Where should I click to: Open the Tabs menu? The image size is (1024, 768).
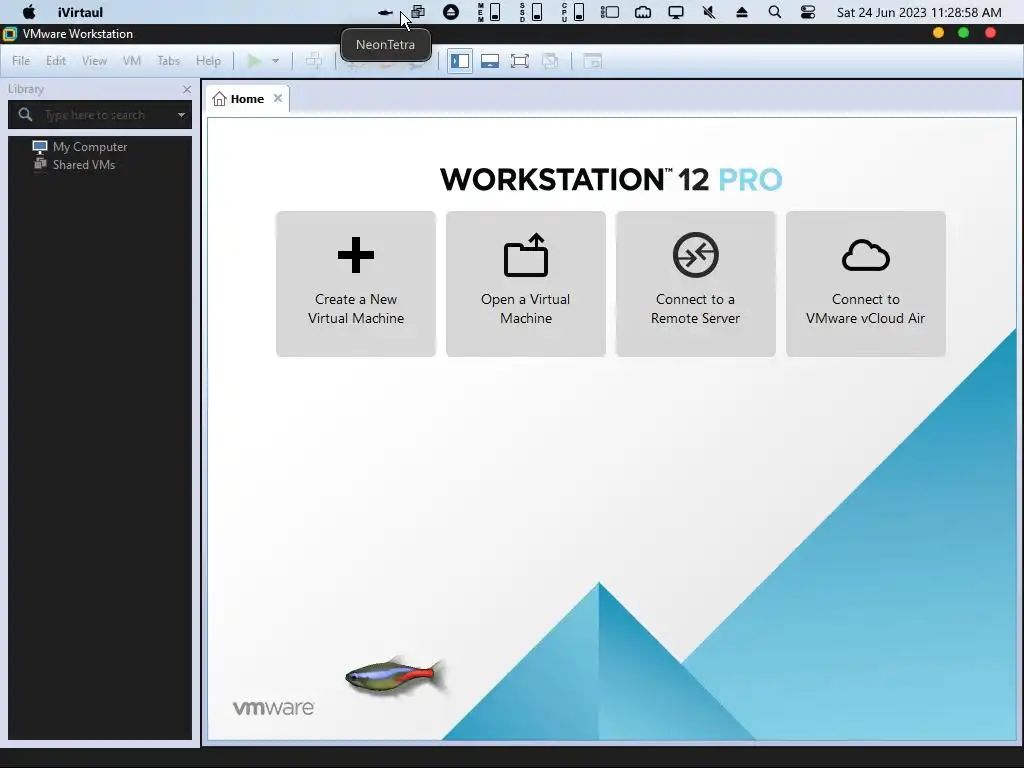coord(168,61)
